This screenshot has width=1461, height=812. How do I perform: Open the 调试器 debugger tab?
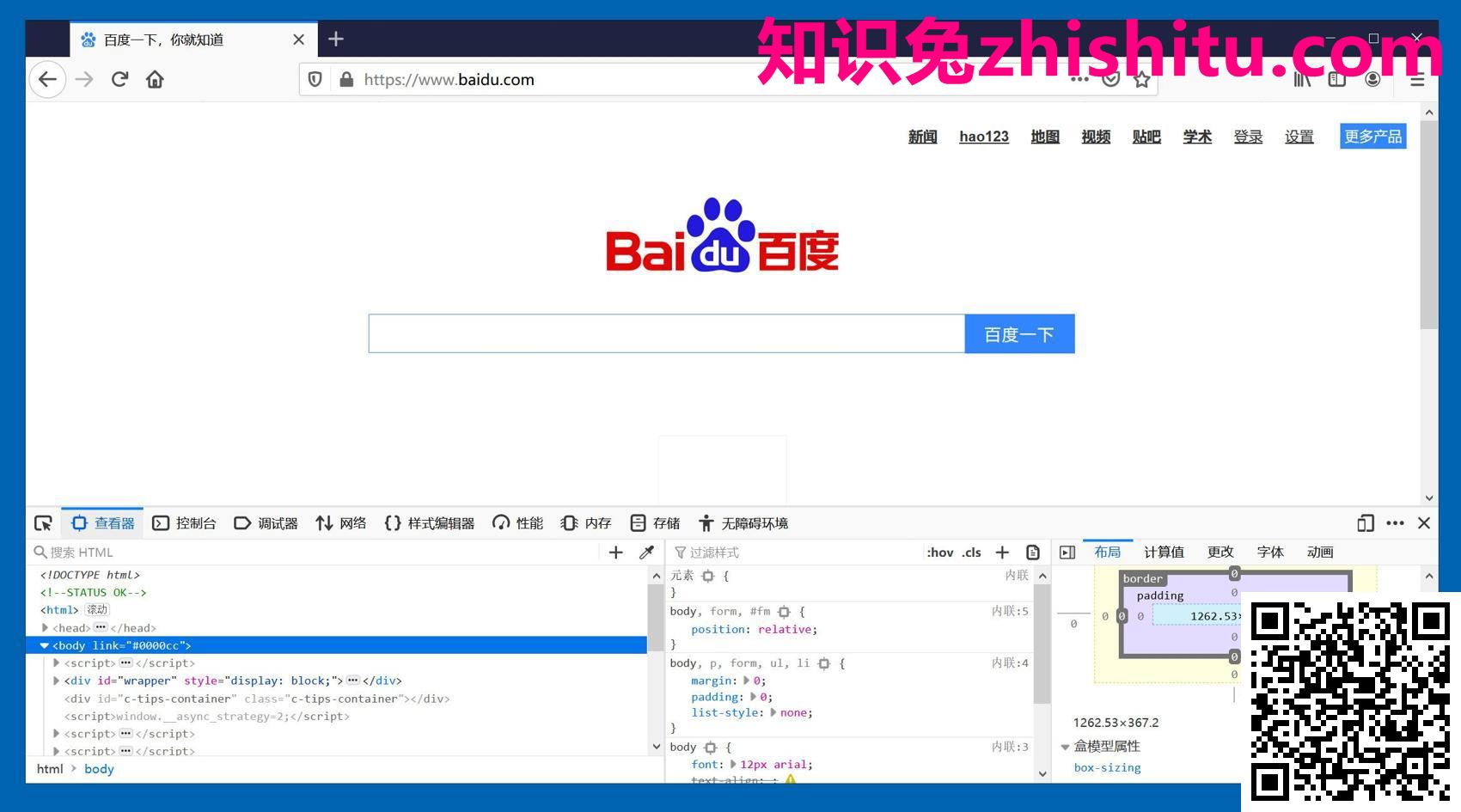point(266,523)
